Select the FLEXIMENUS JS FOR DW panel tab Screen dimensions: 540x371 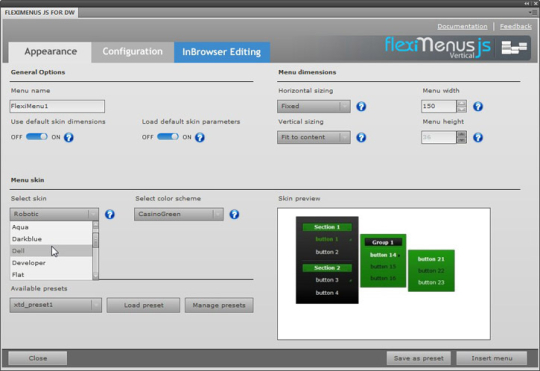[x=40, y=13]
